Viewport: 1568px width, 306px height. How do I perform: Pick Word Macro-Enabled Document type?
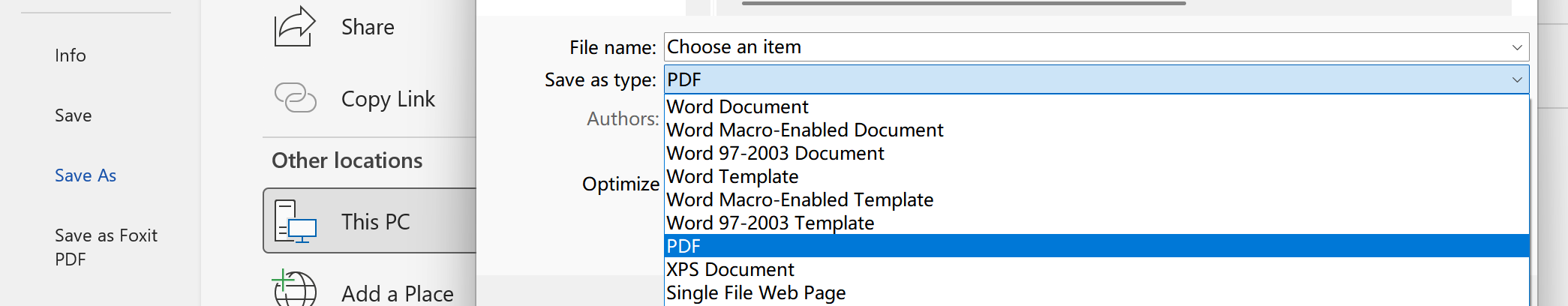tap(1096, 130)
